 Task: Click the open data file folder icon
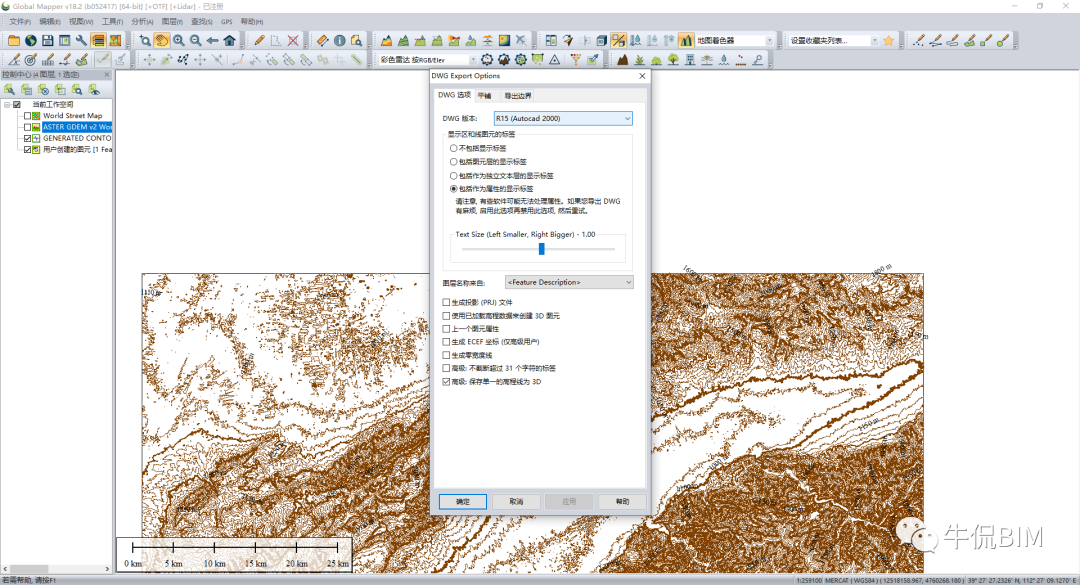tap(14, 41)
